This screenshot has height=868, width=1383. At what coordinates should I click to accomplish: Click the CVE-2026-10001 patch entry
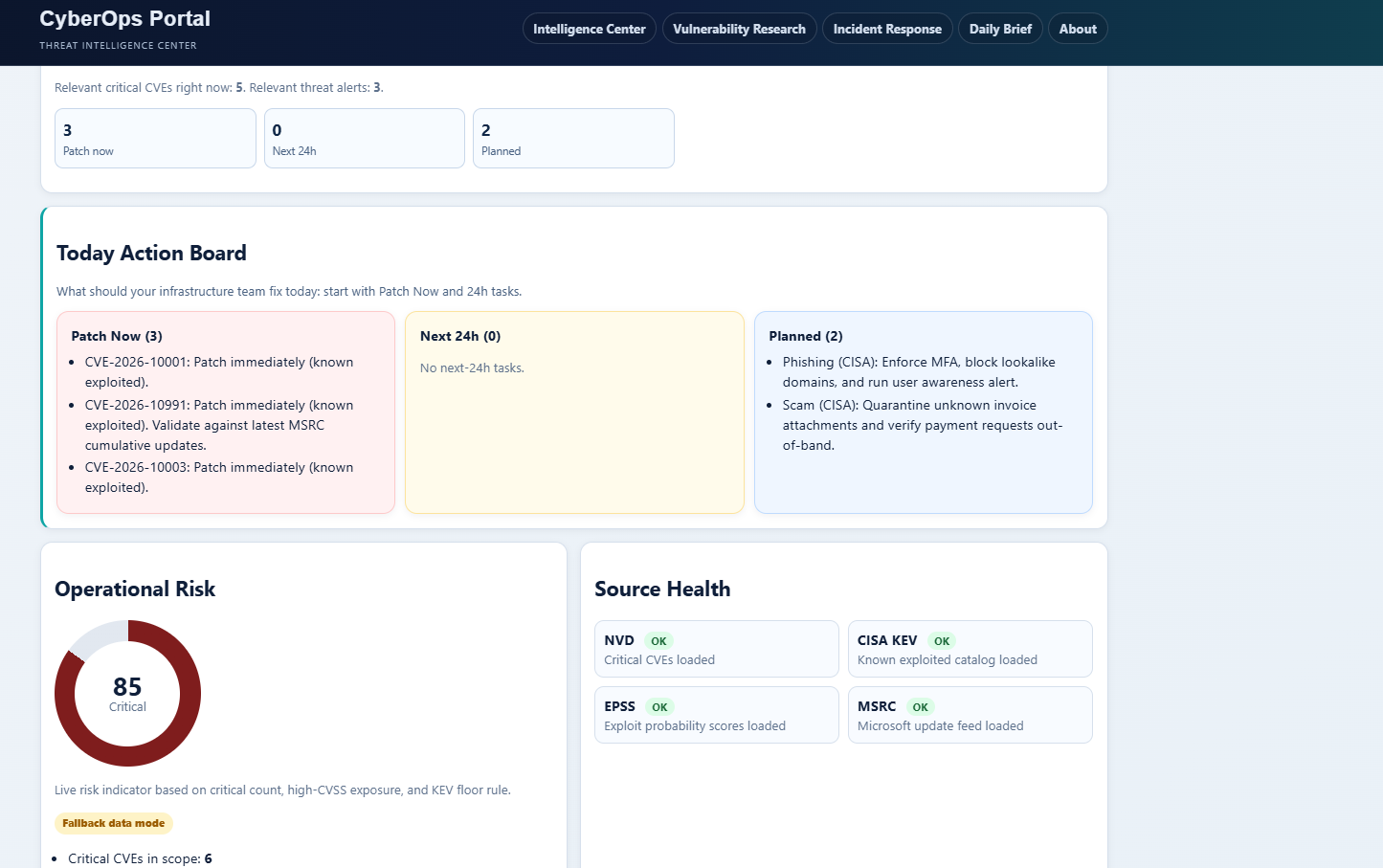pyautogui.click(x=219, y=371)
